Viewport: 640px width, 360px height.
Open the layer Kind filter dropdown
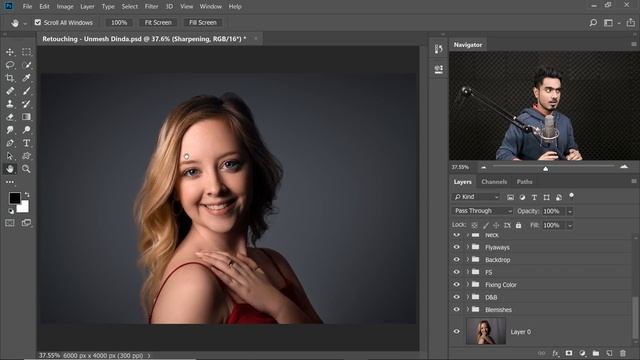click(476, 197)
